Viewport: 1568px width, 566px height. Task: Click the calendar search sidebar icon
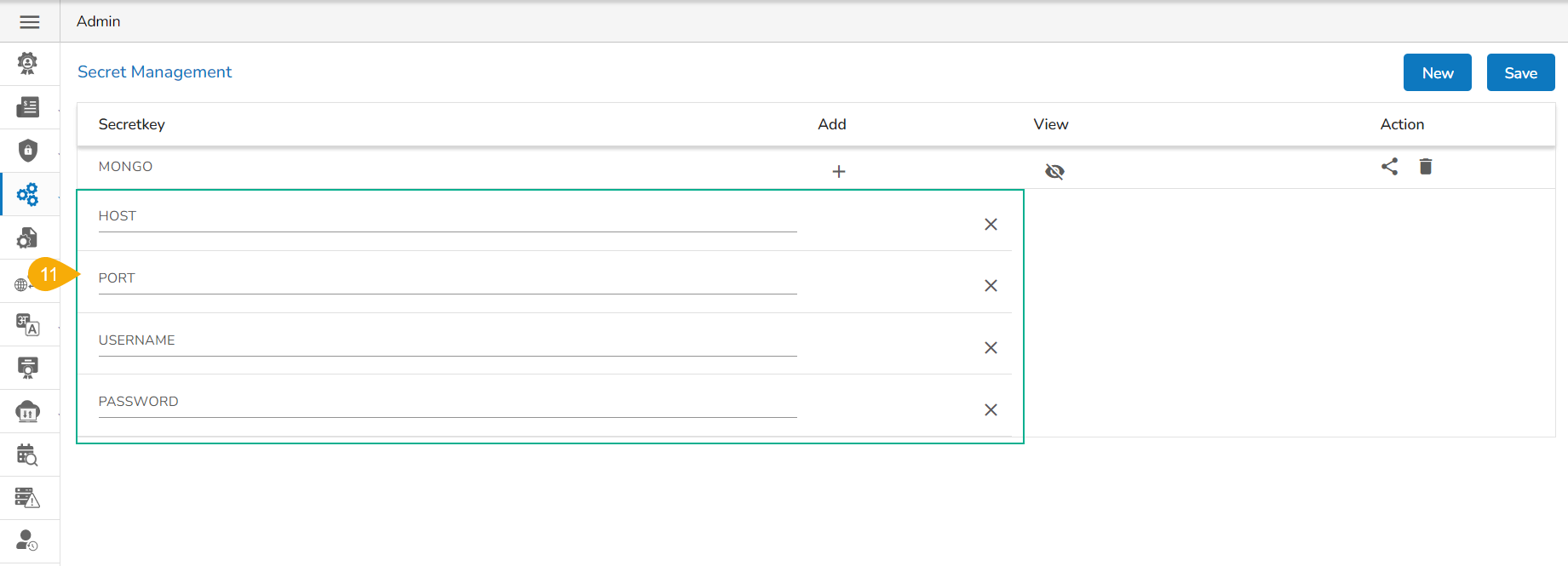[28, 455]
